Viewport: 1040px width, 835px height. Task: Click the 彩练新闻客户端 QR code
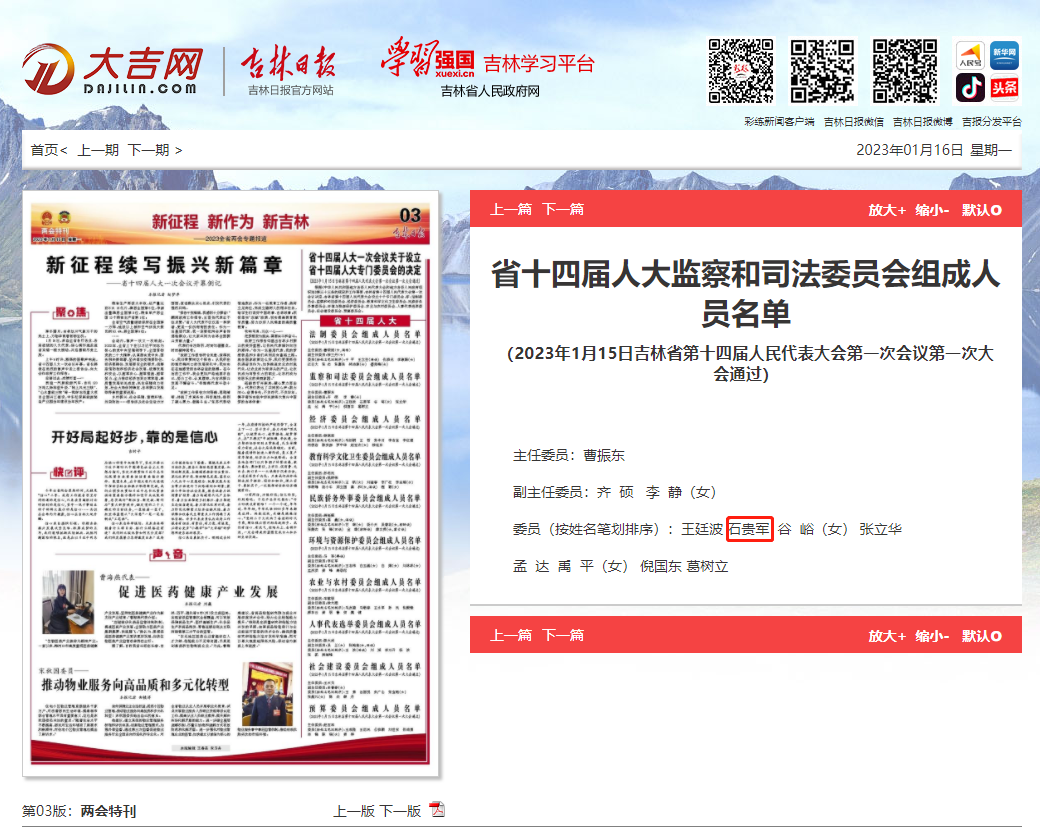click(x=741, y=71)
